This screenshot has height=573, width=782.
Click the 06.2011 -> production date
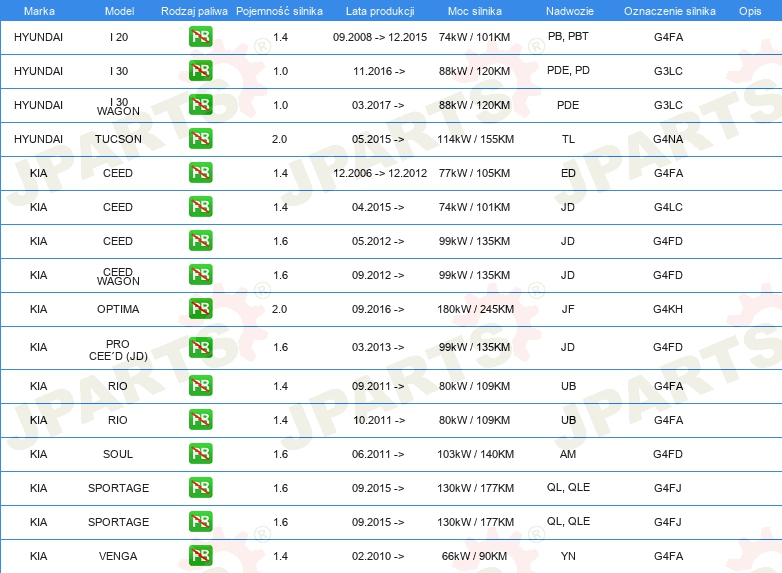tap(378, 454)
